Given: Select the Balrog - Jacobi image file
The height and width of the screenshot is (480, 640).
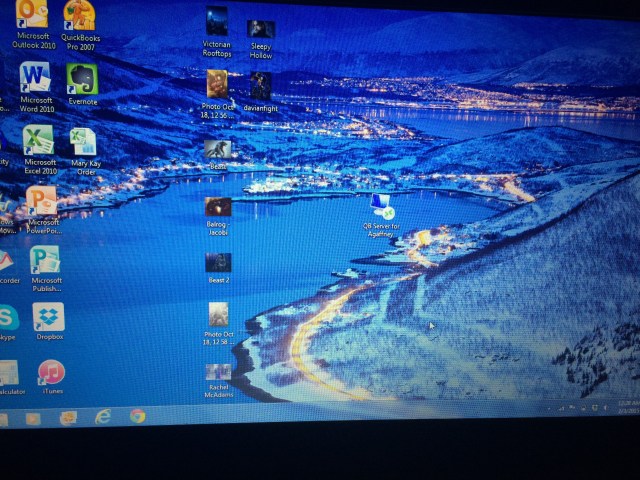Looking at the screenshot, I should [x=218, y=207].
